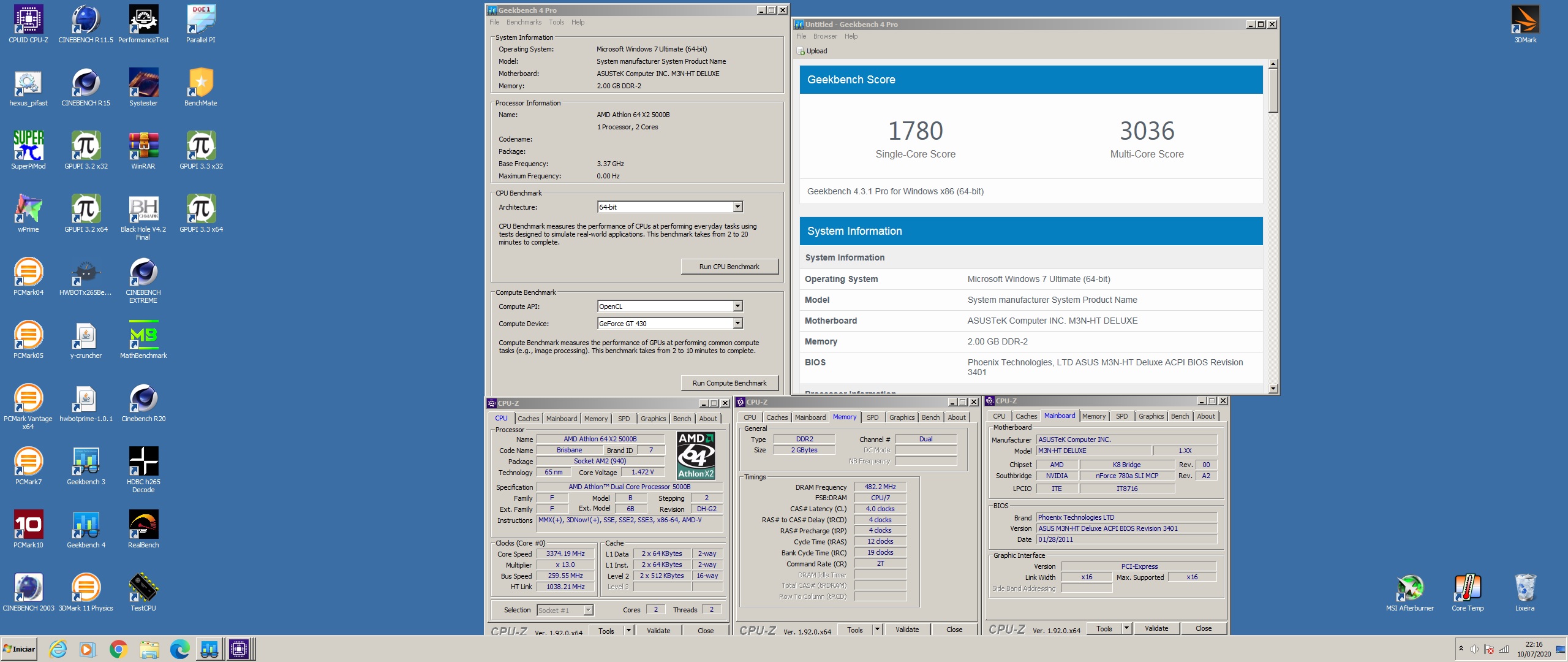Viewport: 1568px width, 662px height.
Task: Open hexus_pifast desktop icon
Action: coord(28,88)
